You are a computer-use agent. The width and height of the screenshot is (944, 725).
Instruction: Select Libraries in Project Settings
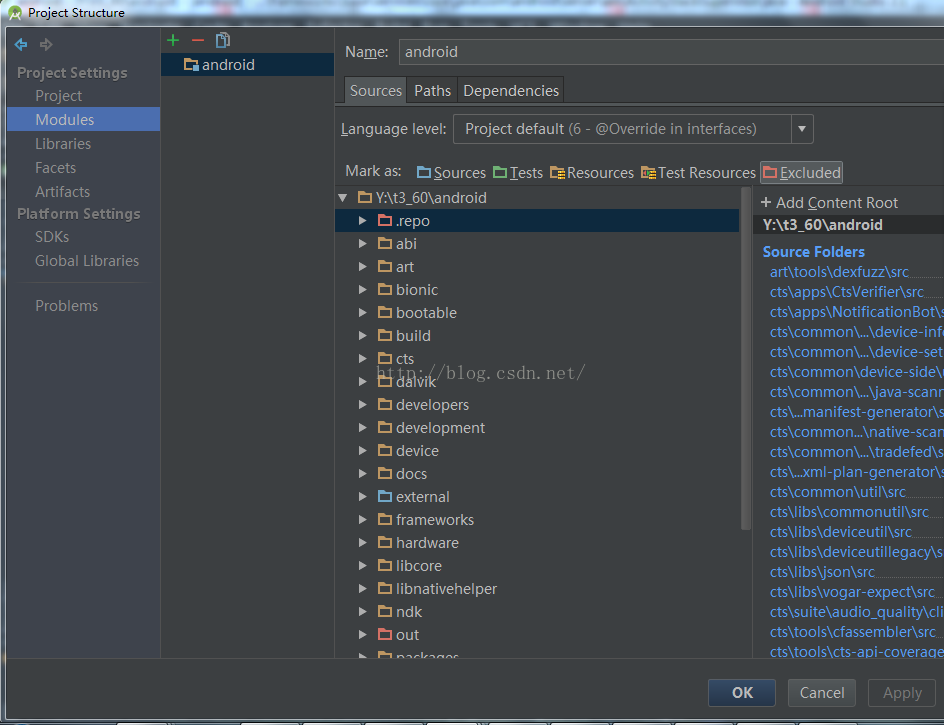pos(63,144)
